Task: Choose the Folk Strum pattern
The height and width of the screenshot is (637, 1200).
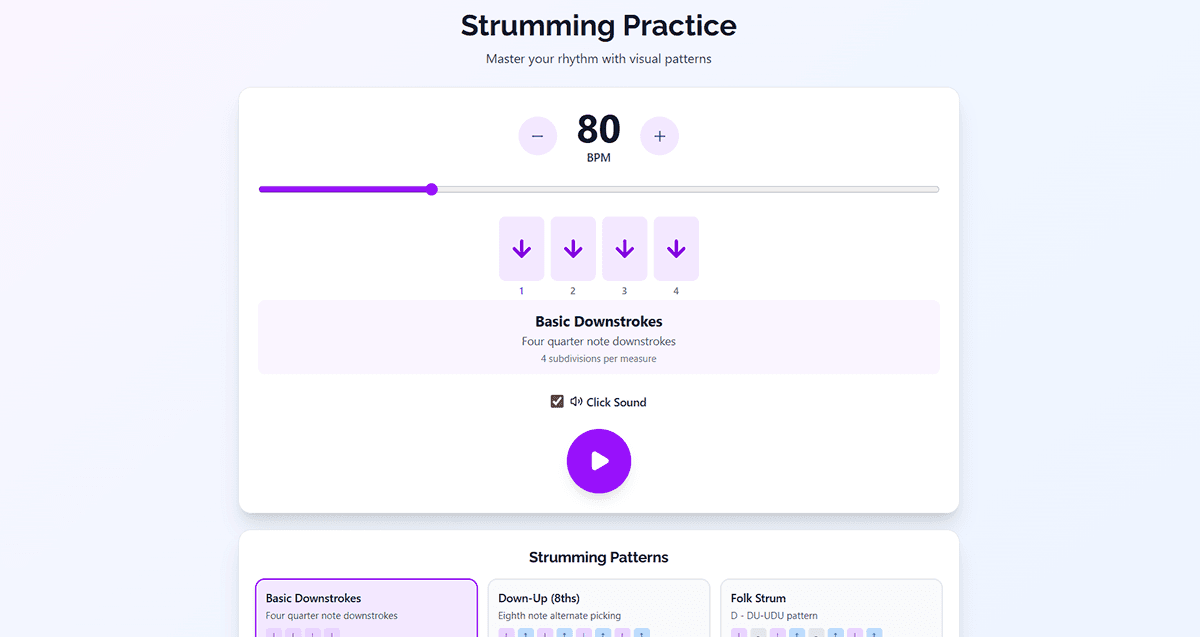Action: click(x=831, y=607)
